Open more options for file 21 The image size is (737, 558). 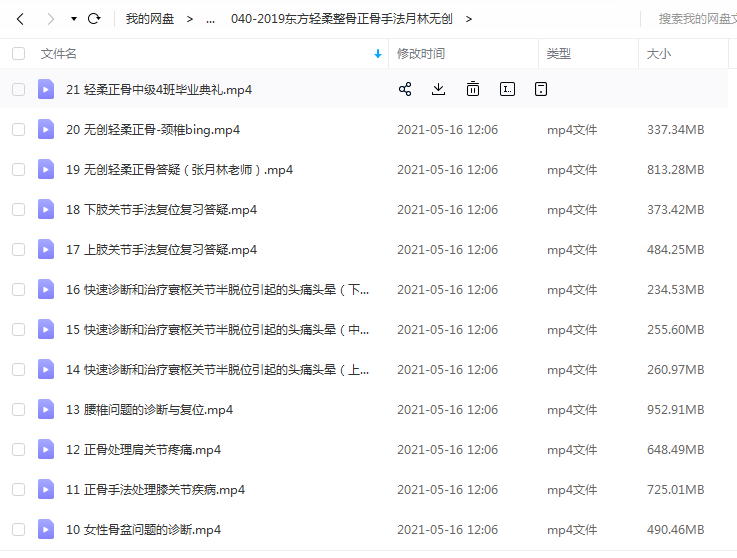click(x=541, y=89)
